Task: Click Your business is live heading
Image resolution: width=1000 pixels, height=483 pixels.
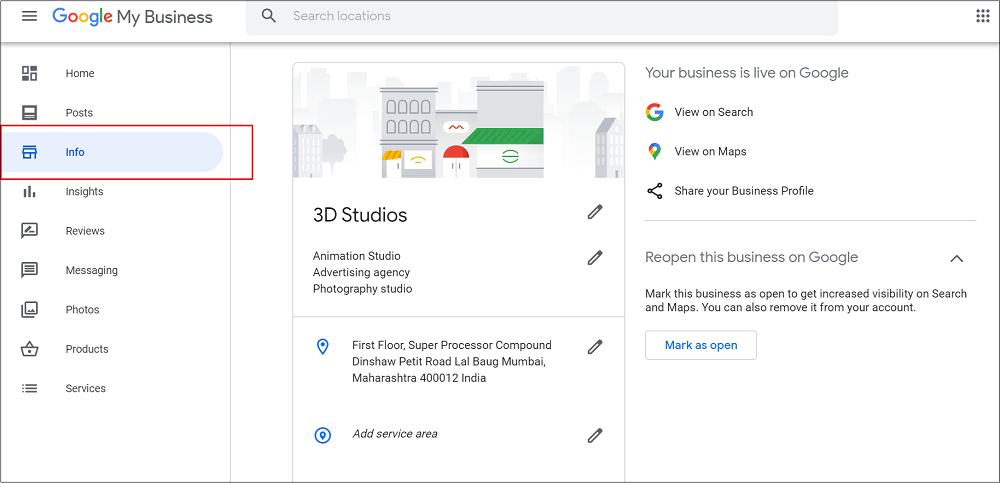Action: [747, 73]
